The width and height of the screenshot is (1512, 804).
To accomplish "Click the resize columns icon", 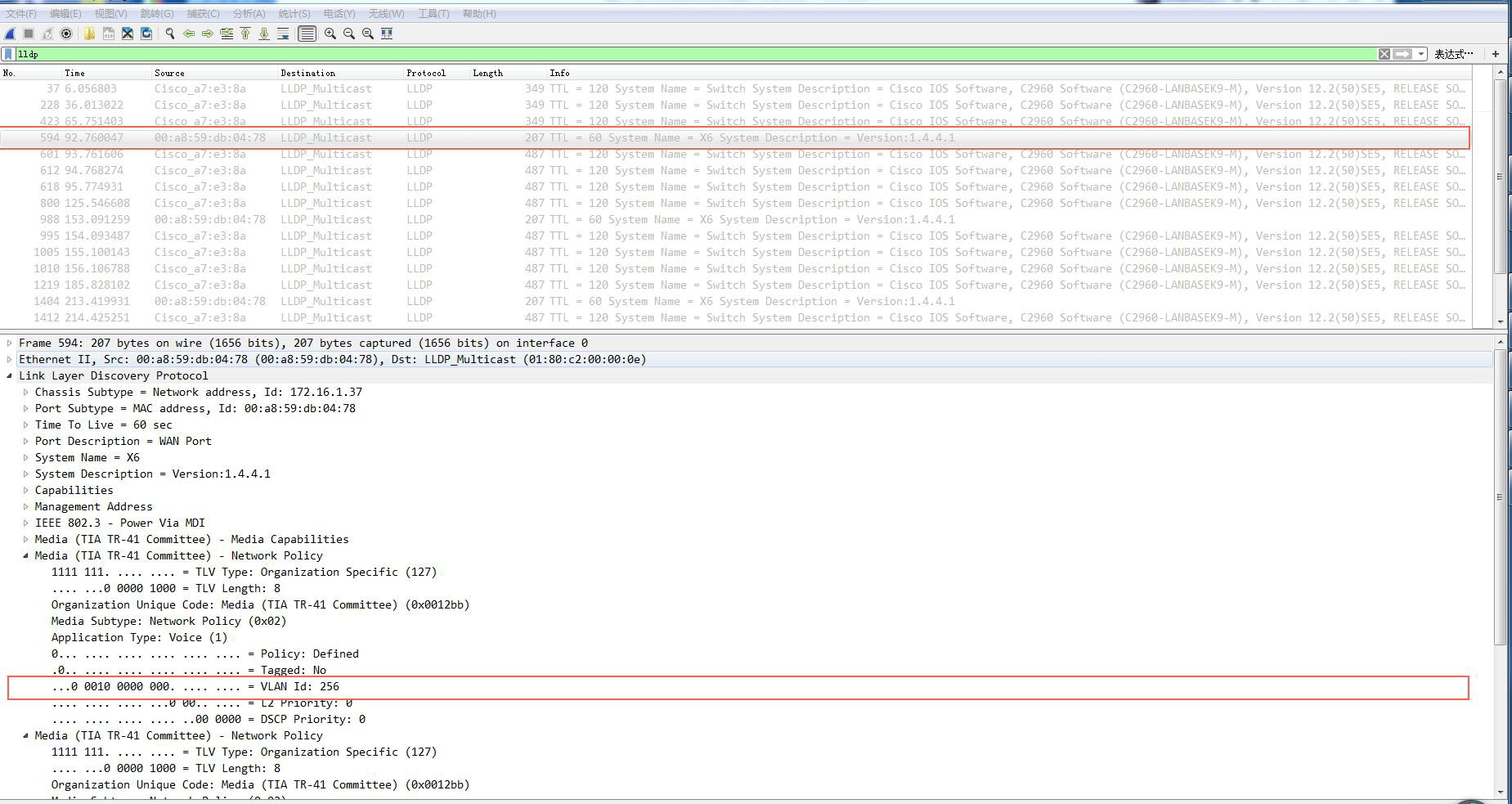I will click(387, 34).
